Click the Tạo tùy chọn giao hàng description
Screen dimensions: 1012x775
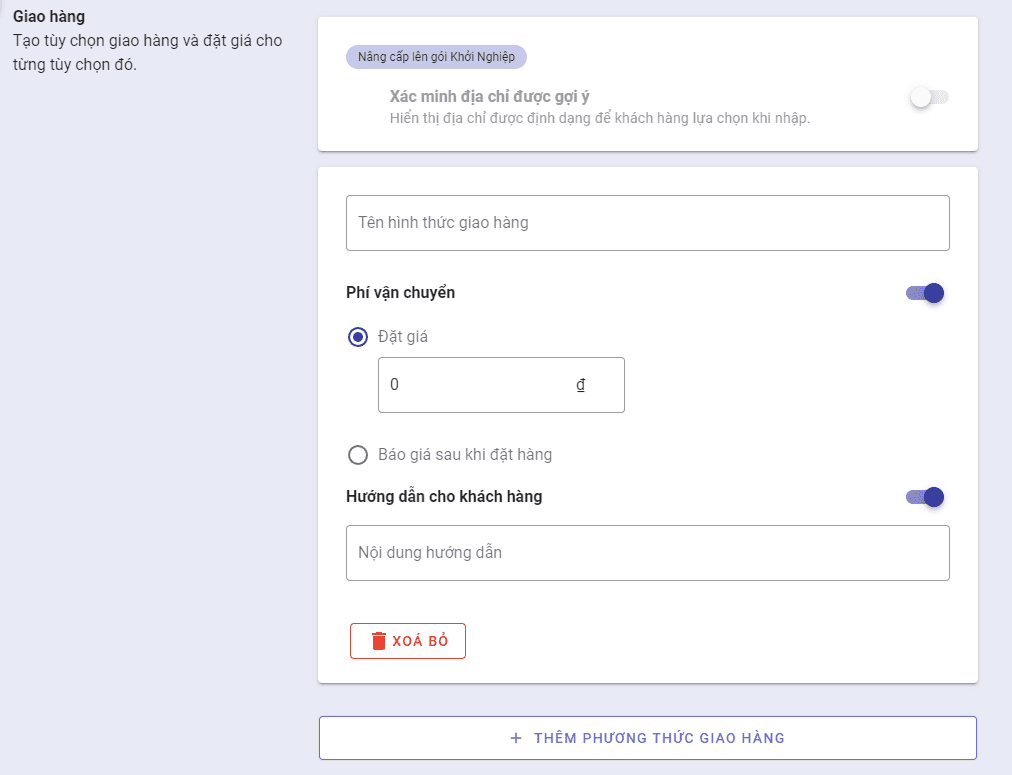[148, 53]
